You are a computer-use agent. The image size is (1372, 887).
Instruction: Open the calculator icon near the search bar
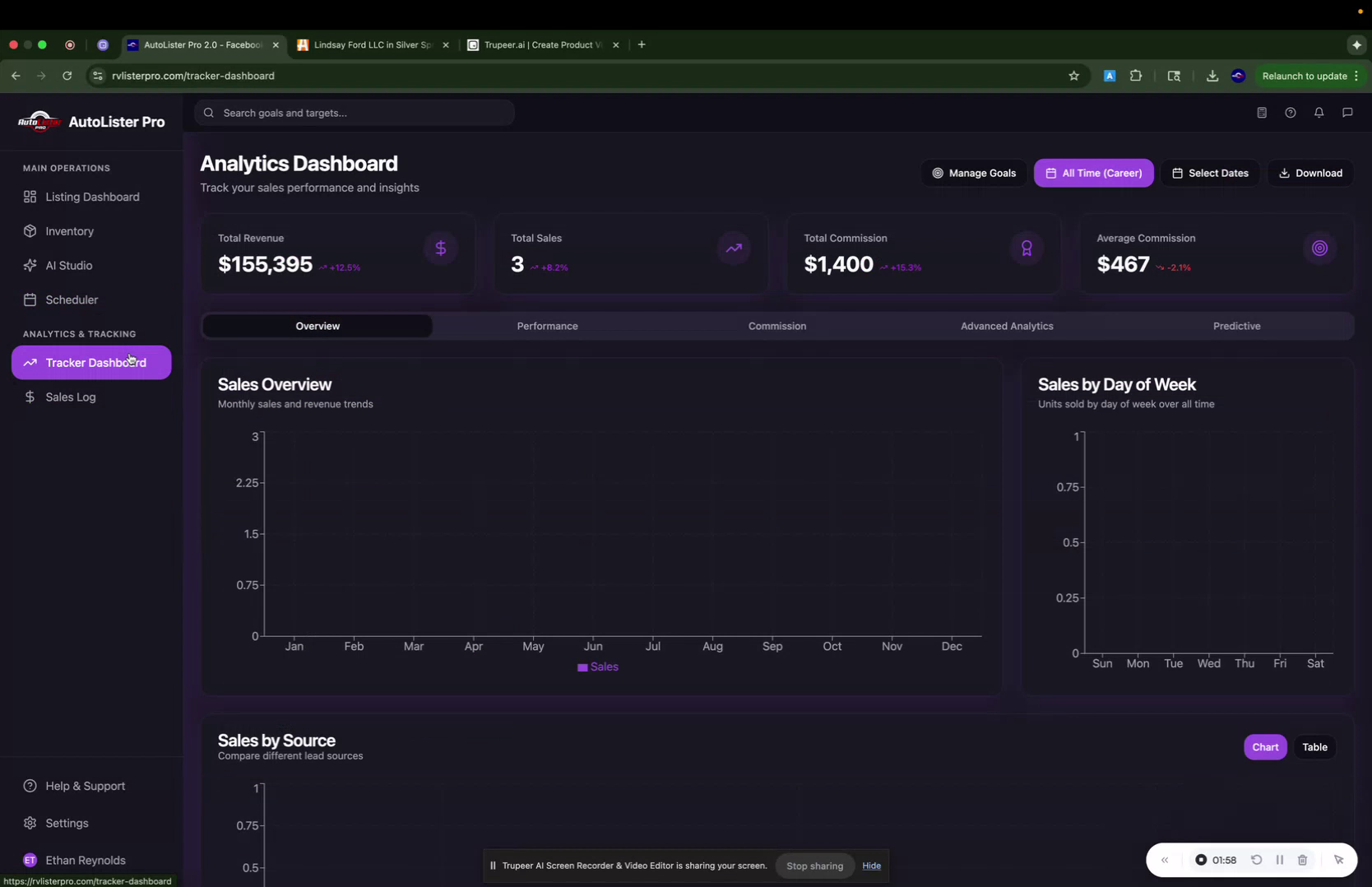pyautogui.click(x=1262, y=113)
